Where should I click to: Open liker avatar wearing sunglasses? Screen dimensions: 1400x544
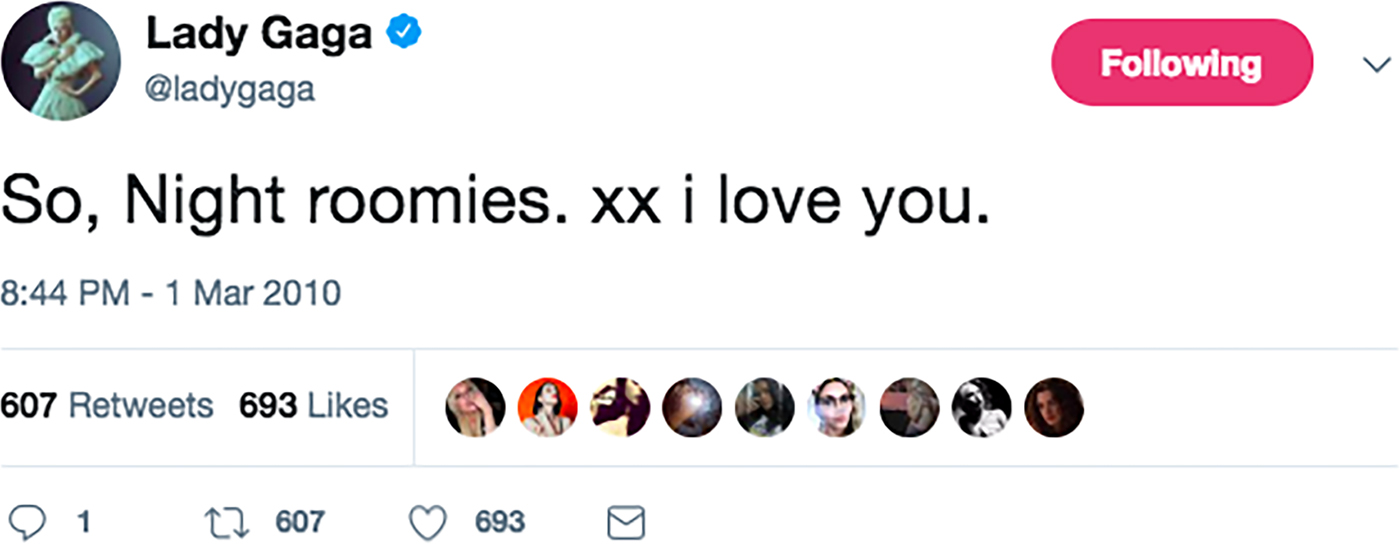coord(837,407)
